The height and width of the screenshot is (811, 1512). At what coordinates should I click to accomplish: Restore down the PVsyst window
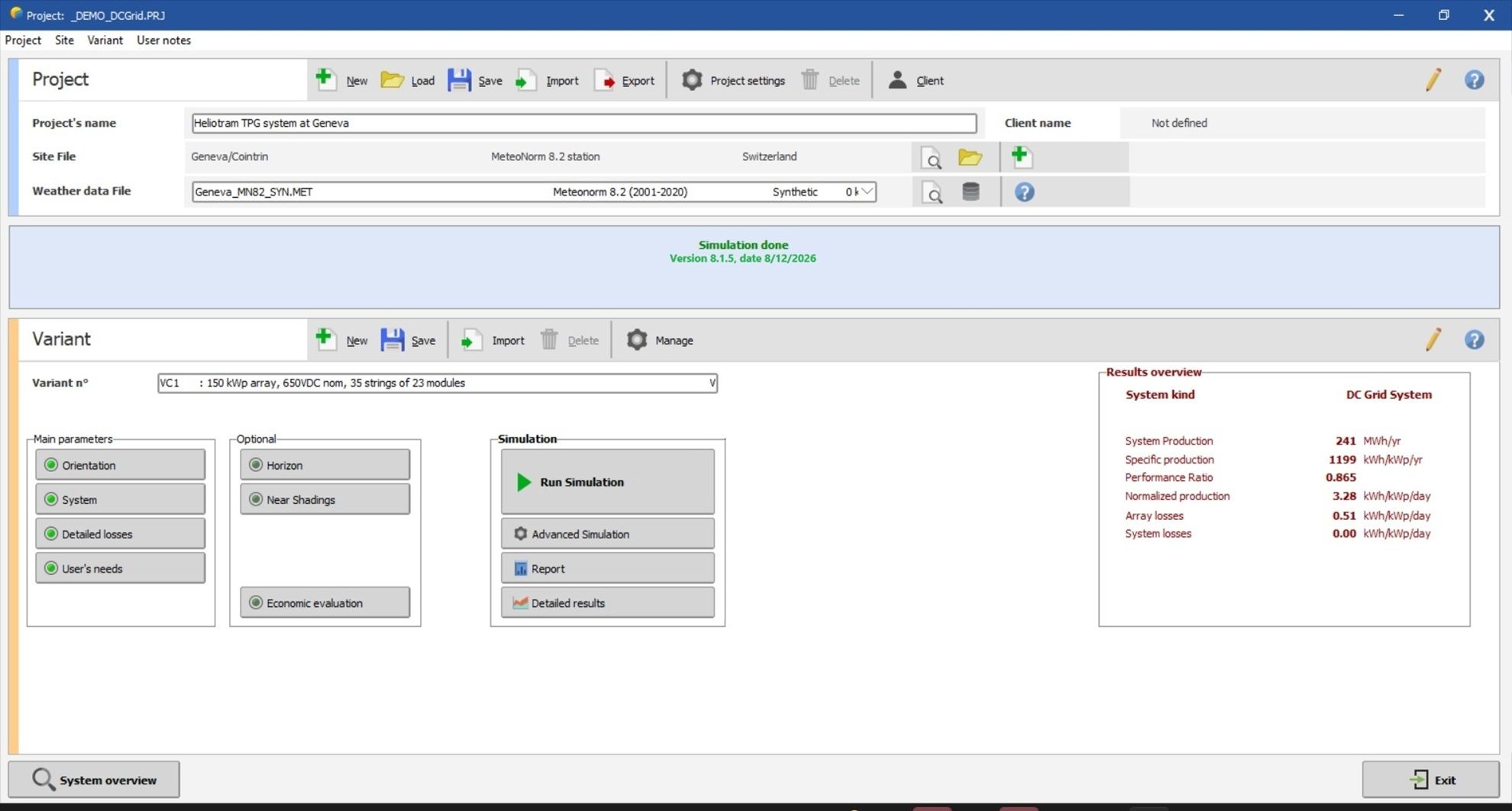coord(1443,15)
